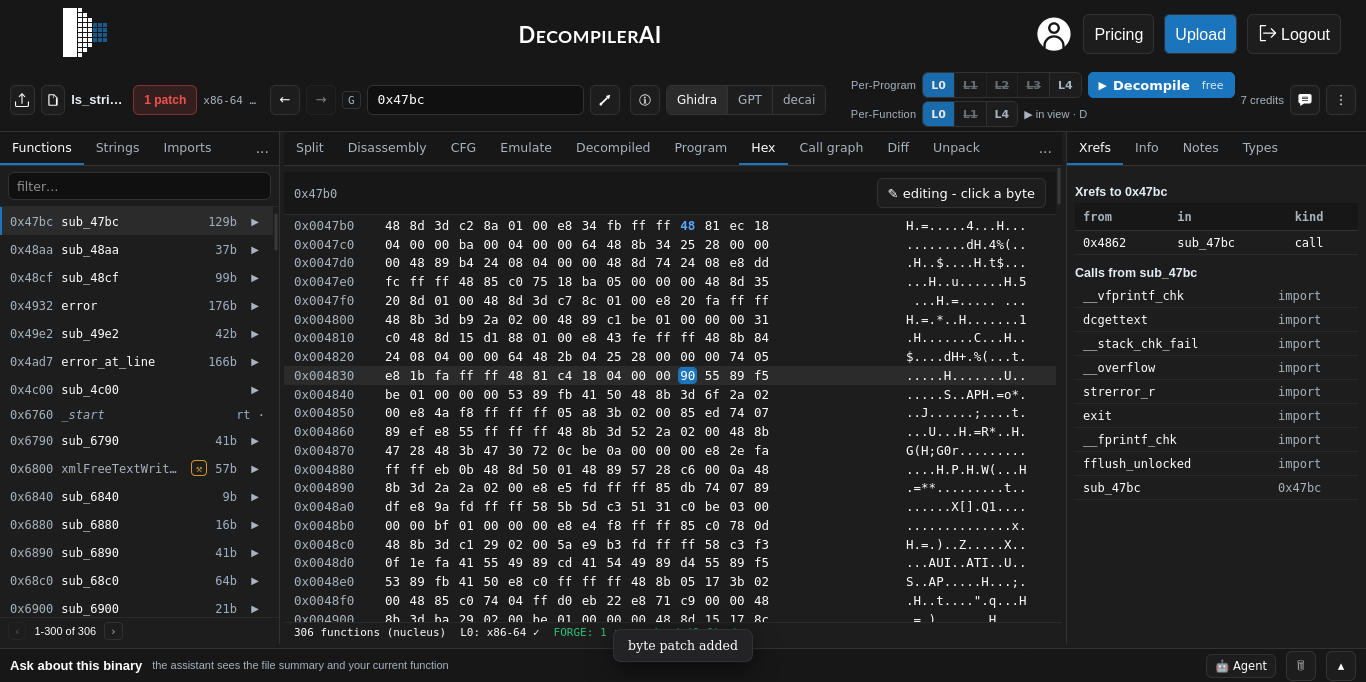Screen dimensions: 1366x682
Task: Run play icon for sub_47bc
Action: tap(255, 222)
